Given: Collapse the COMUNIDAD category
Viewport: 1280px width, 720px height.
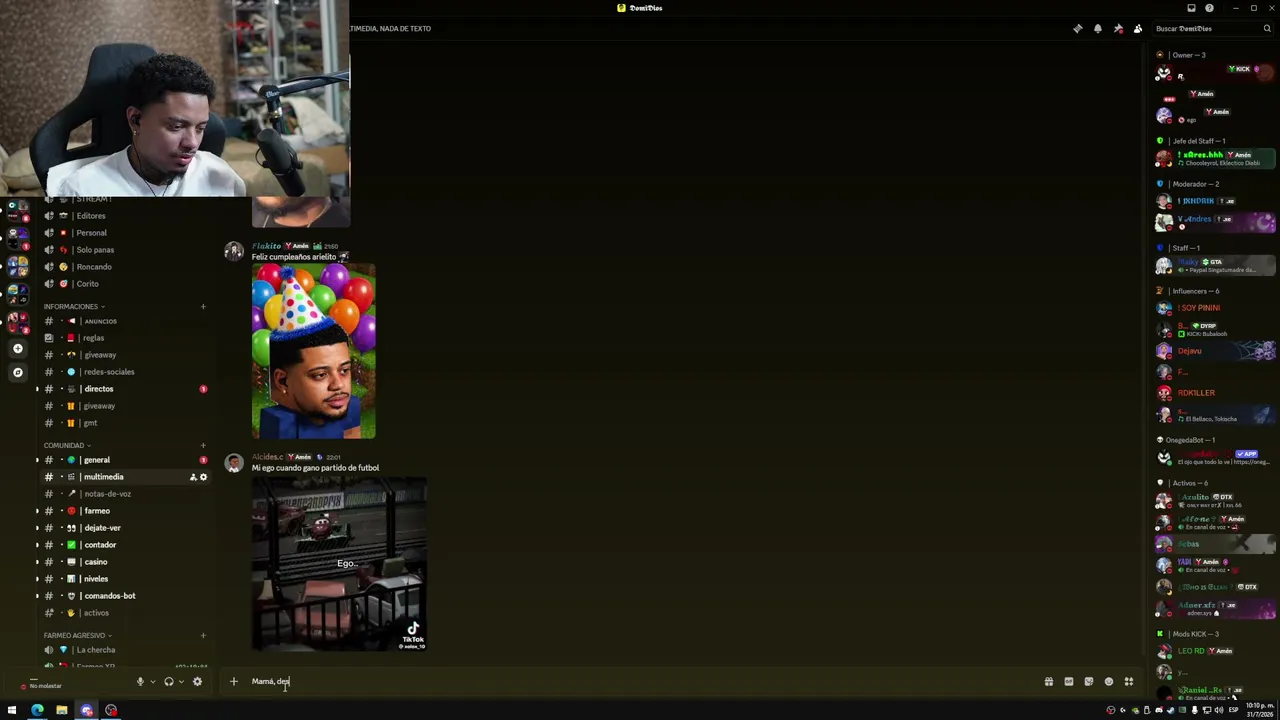Looking at the screenshot, I should point(67,446).
